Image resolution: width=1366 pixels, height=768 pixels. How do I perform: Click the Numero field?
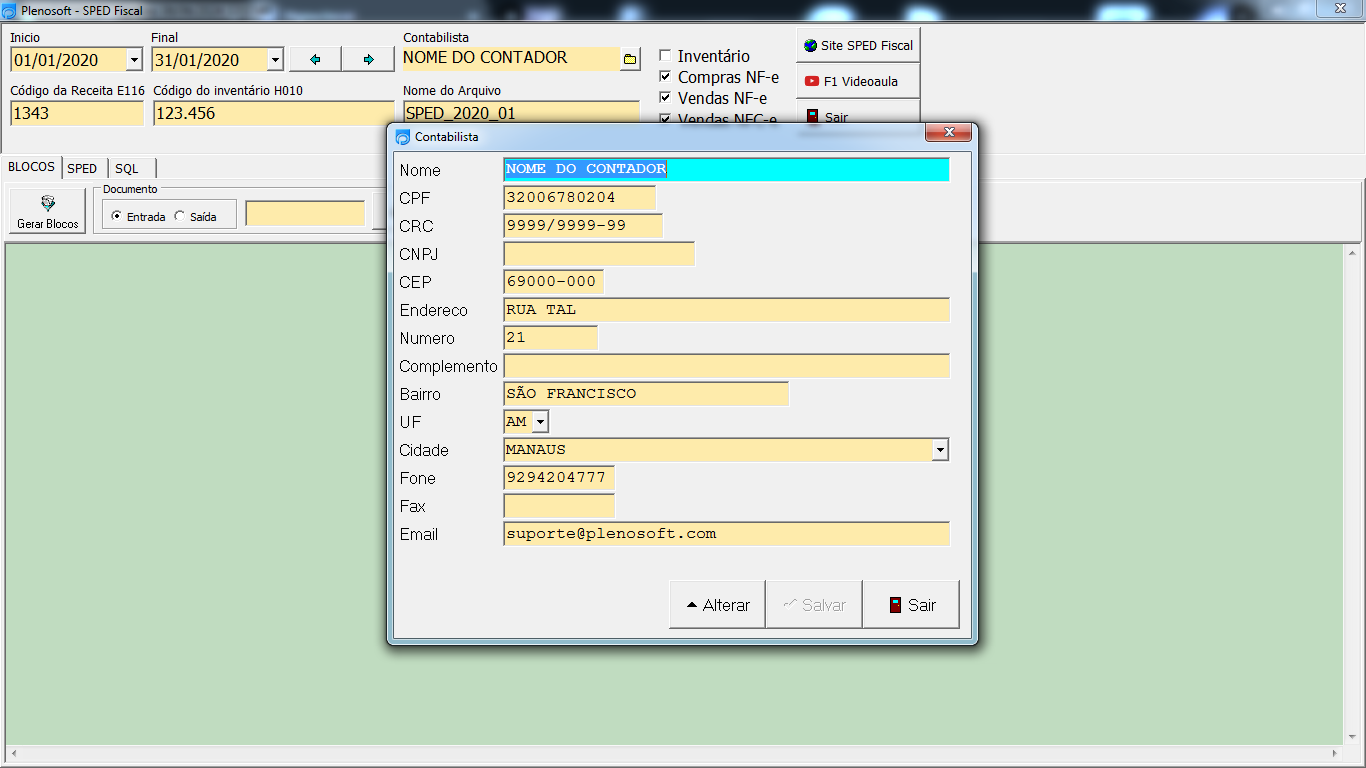pyautogui.click(x=551, y=338)
